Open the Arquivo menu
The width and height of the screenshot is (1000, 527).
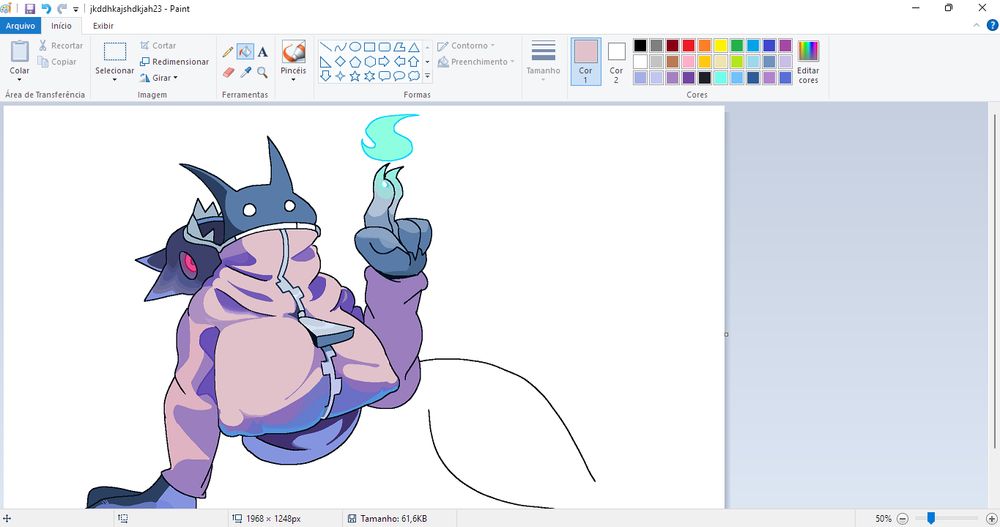(20, 26)
